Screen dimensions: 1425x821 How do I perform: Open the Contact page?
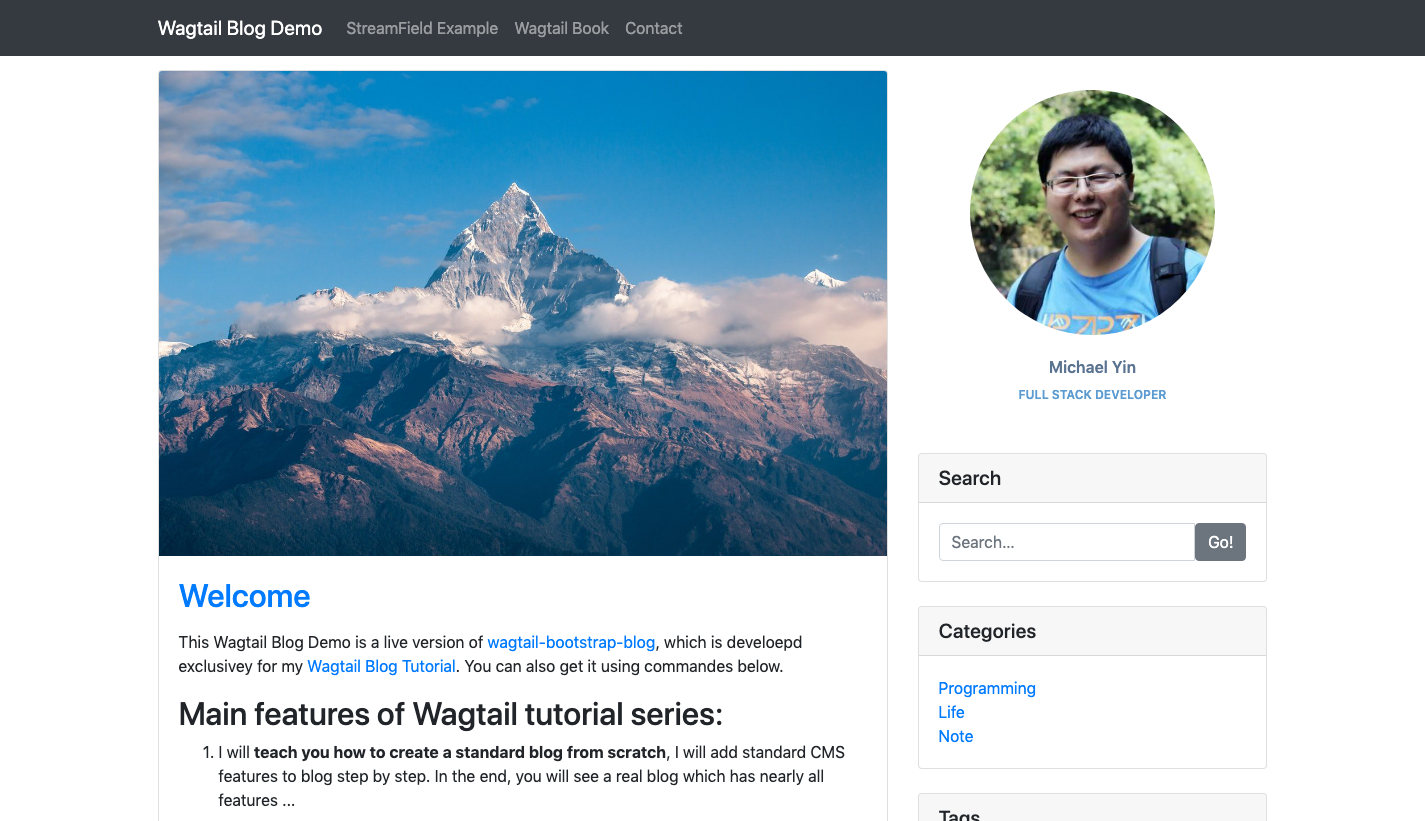[x=654, y=28]
